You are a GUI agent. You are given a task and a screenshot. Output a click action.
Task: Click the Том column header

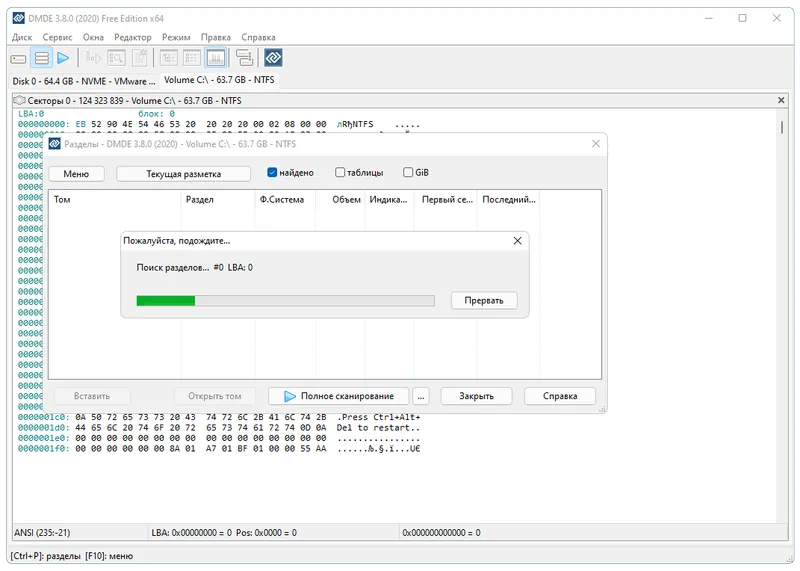pos(115,200)
